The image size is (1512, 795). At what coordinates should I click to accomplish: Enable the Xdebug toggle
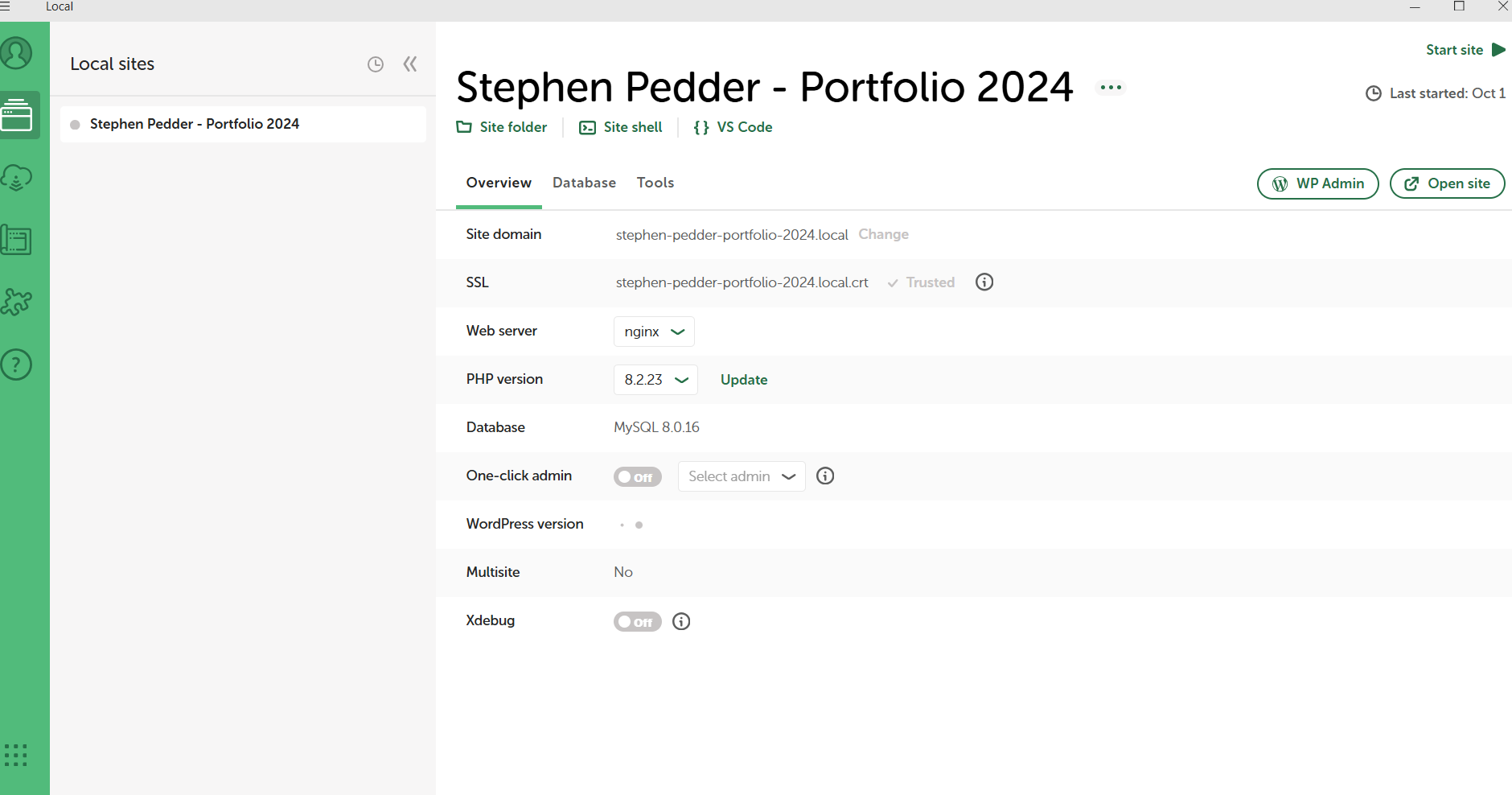click(637, 621)
